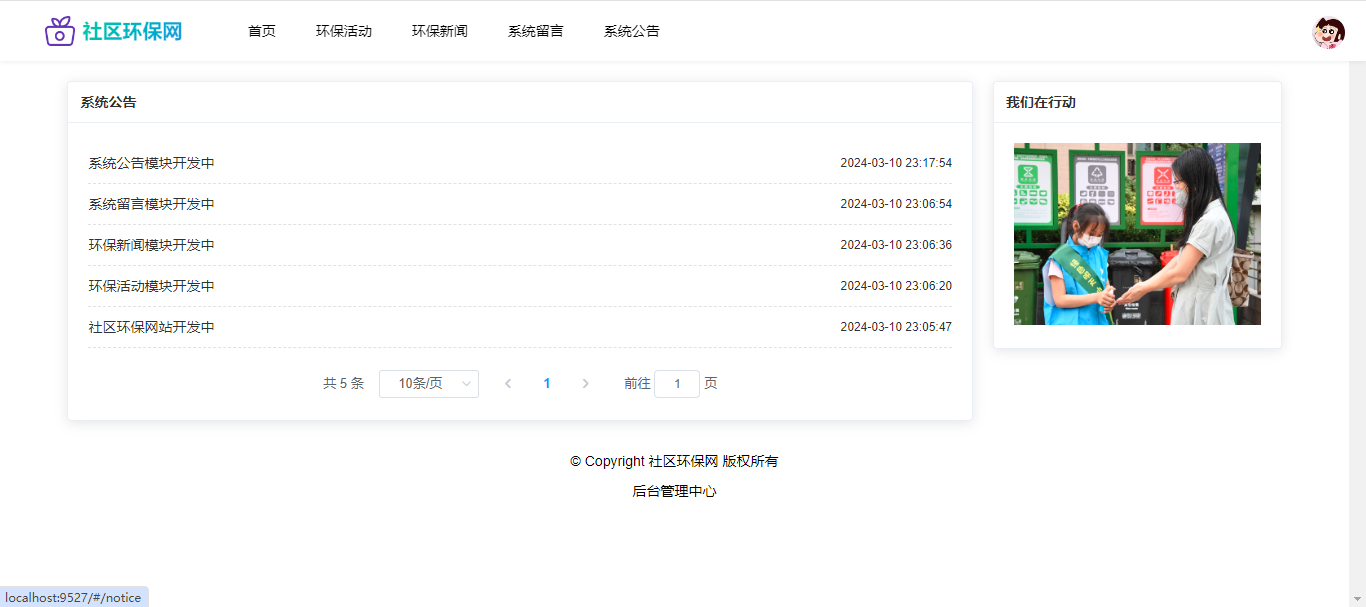Open the 首页 menu item

[x=262, y=31]
